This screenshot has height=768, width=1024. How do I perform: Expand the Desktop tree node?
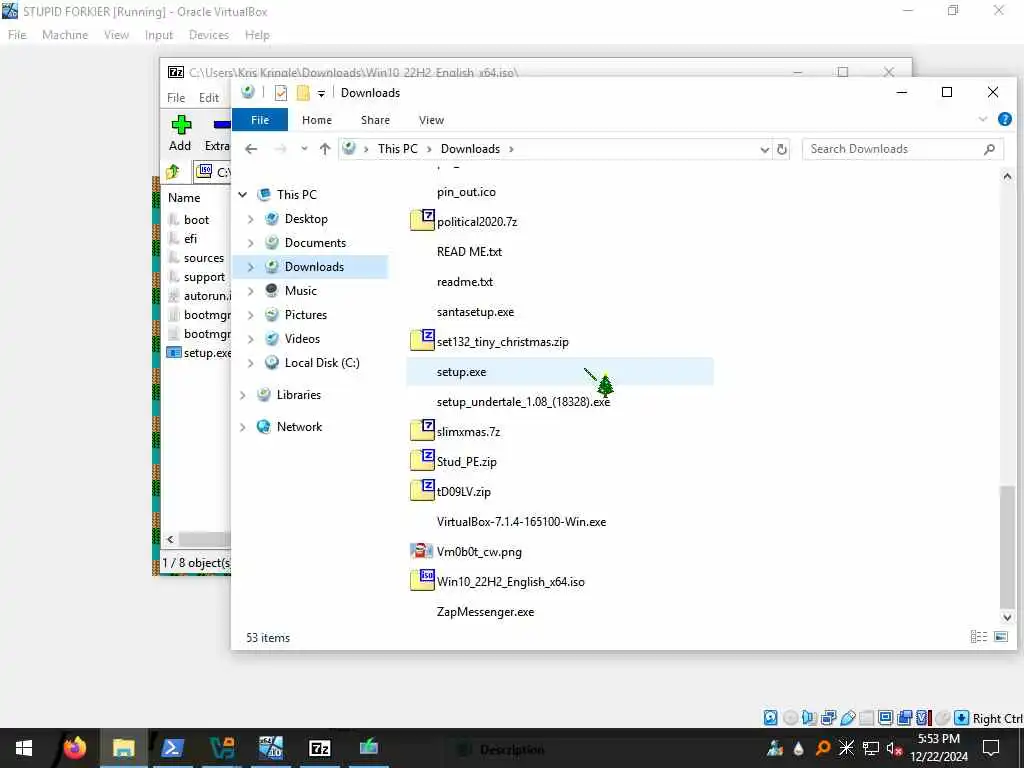point(250,219)
